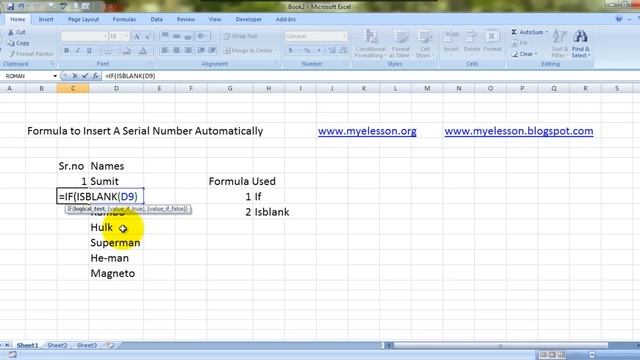This screenshot has height=360, width=640.
Task: Open the font size dropdown
Action: (x=126, y=36)
